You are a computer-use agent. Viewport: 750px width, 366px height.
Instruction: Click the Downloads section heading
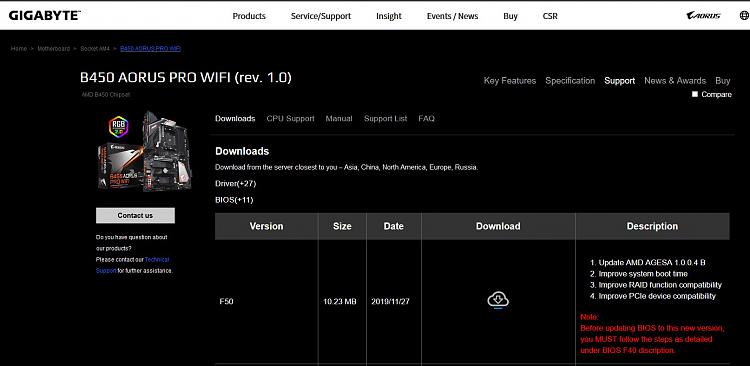click(x=242, y=151)
